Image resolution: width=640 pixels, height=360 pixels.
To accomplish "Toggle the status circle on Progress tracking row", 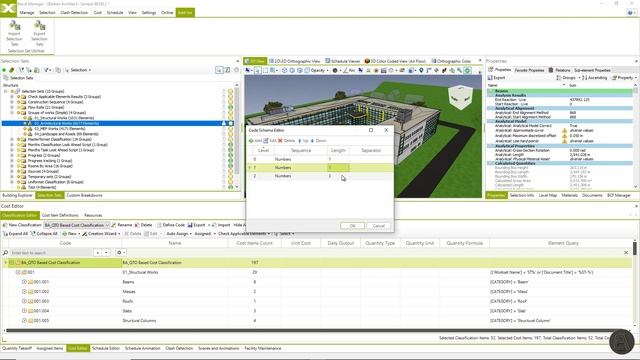I will 231,161.
